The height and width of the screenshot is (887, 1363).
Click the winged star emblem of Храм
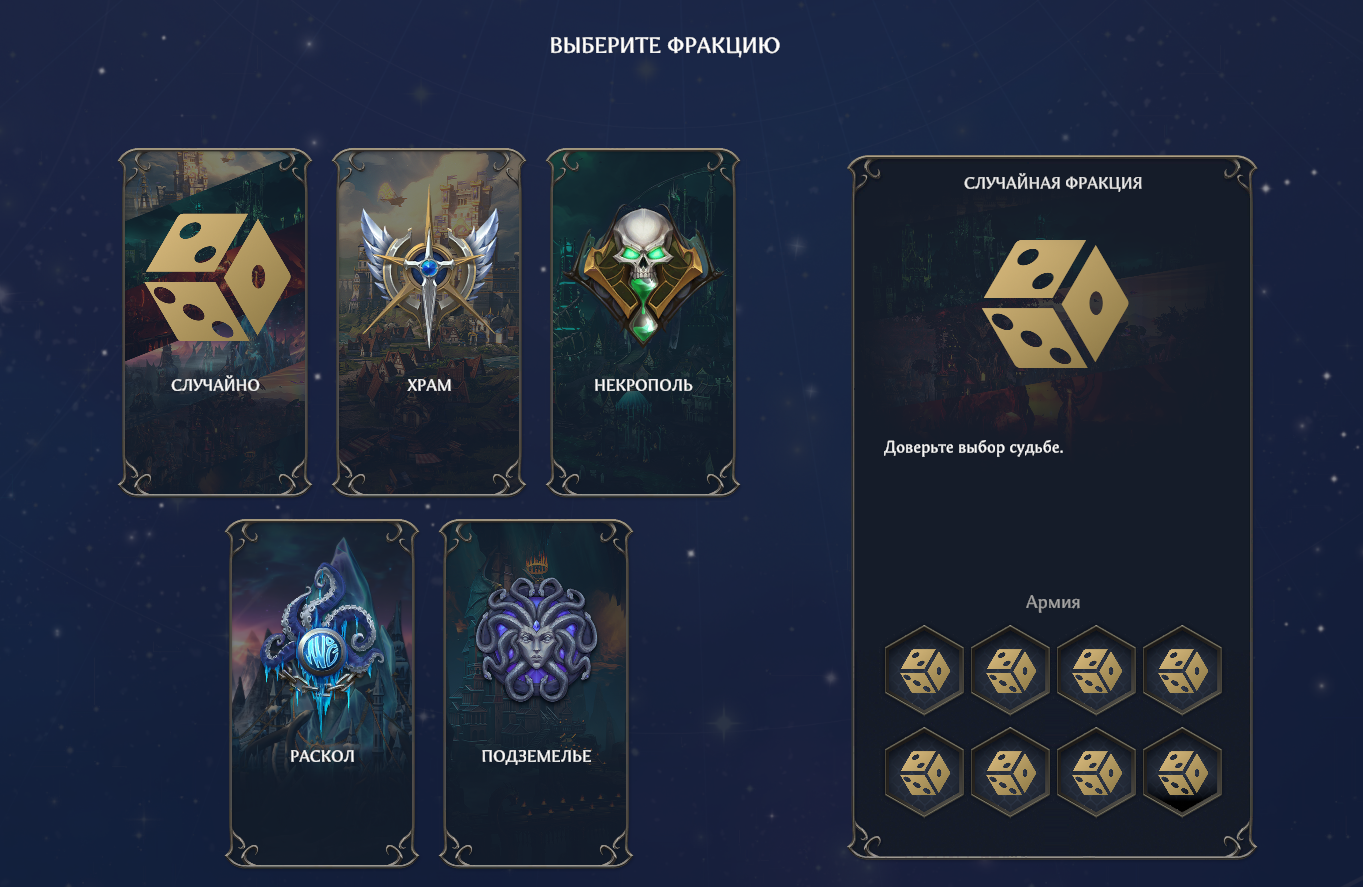pyautogui.click(x=429, y=266)
